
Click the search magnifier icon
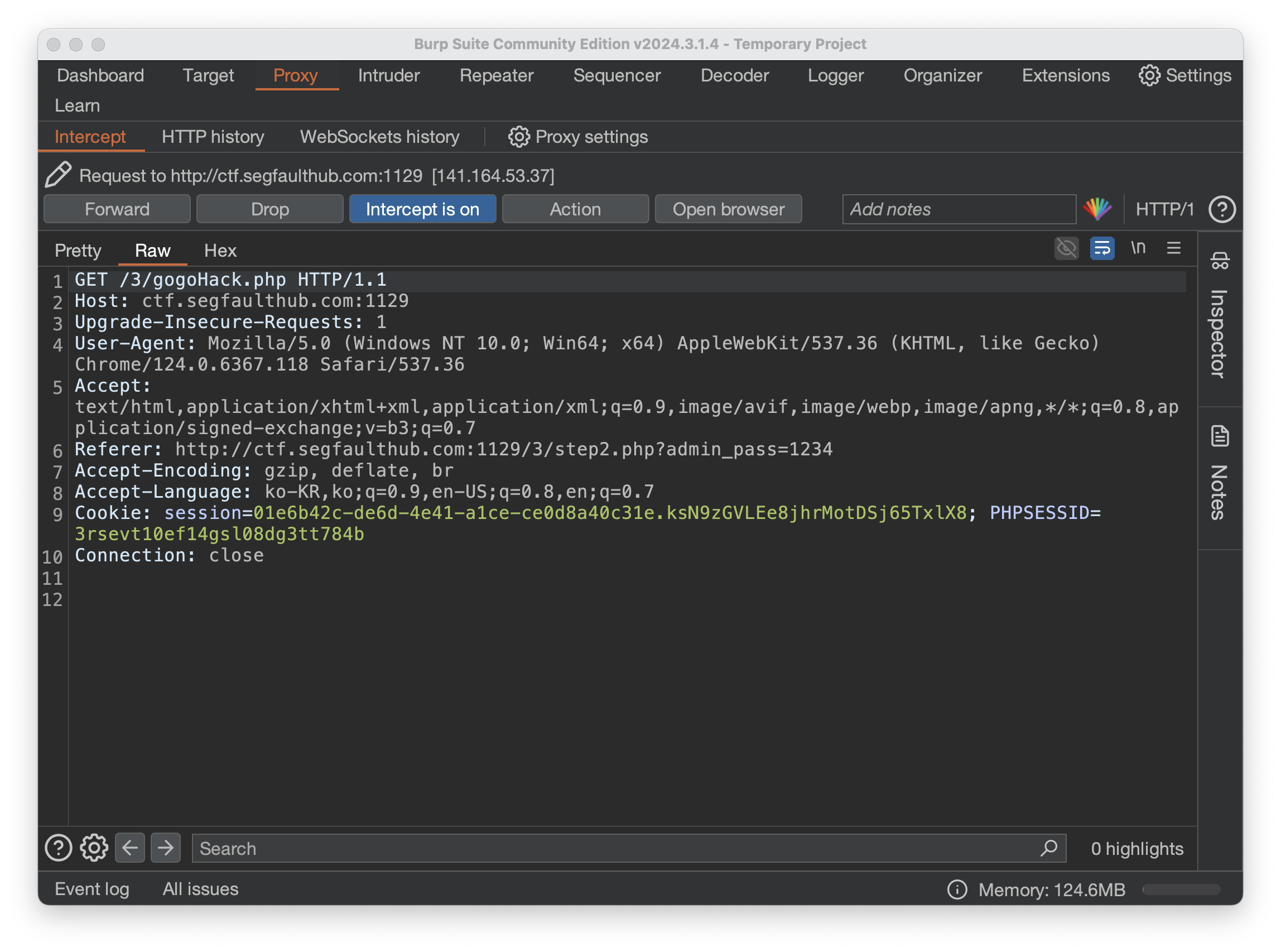point(1049,848)
